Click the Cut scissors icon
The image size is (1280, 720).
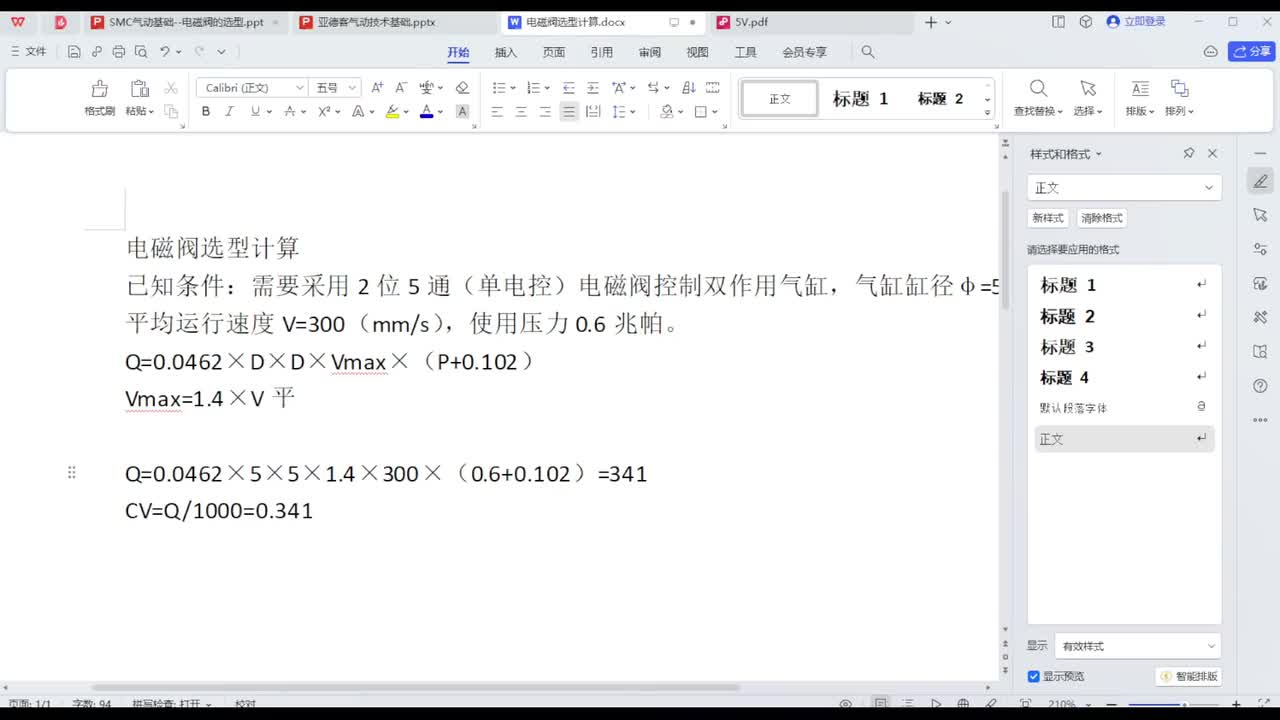tap(171, 88)
